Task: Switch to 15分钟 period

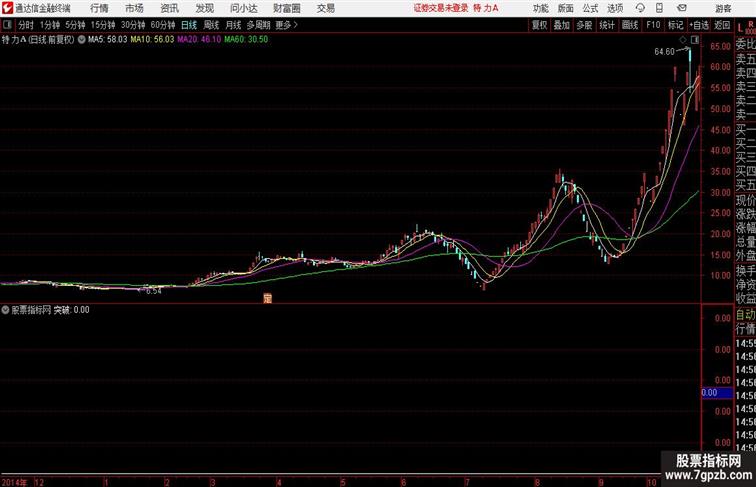Action: (103, 25)
